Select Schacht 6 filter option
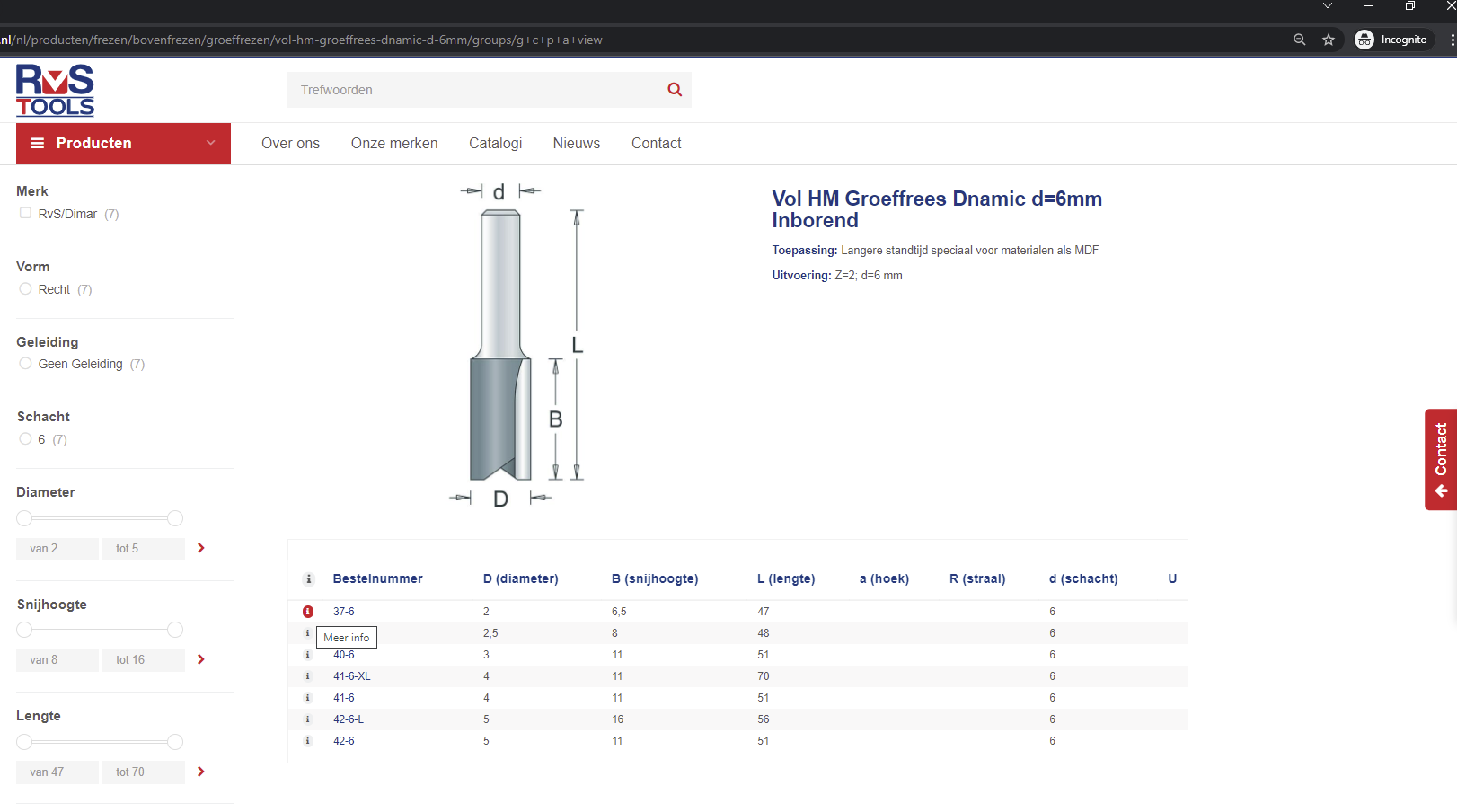Viewport: 1457px width, 812px height. click(x=25, y=438)
